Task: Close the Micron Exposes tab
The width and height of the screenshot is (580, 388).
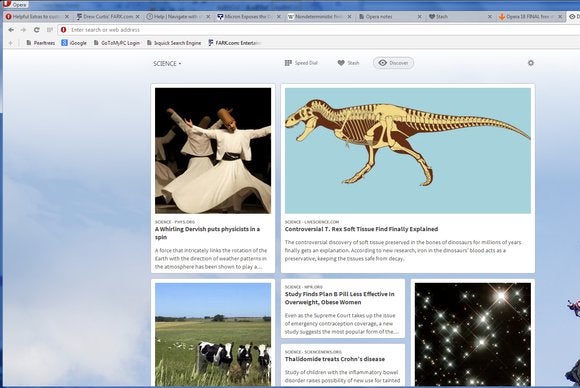Action: [279, 17]
